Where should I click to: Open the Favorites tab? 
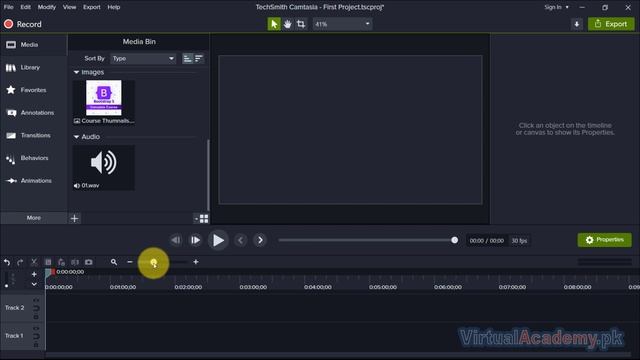point(33,90)
